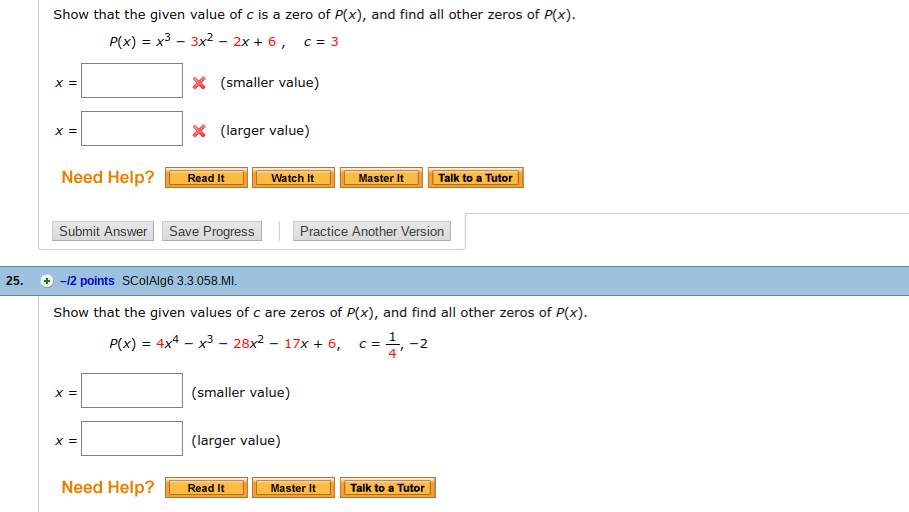909x512 pixels.
Task: Focus question 25 larger value input
Action: [132, 439]
